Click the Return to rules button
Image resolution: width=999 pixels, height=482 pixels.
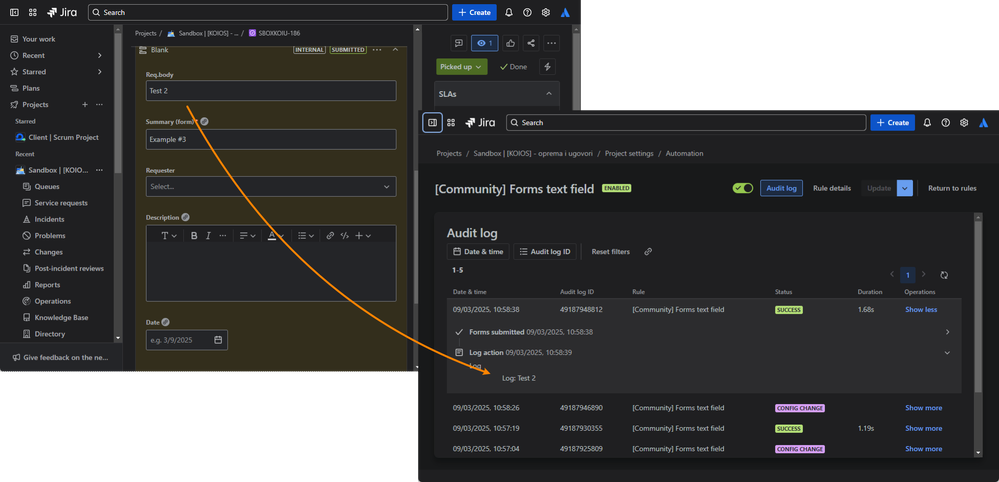click(x=952, y=188)
